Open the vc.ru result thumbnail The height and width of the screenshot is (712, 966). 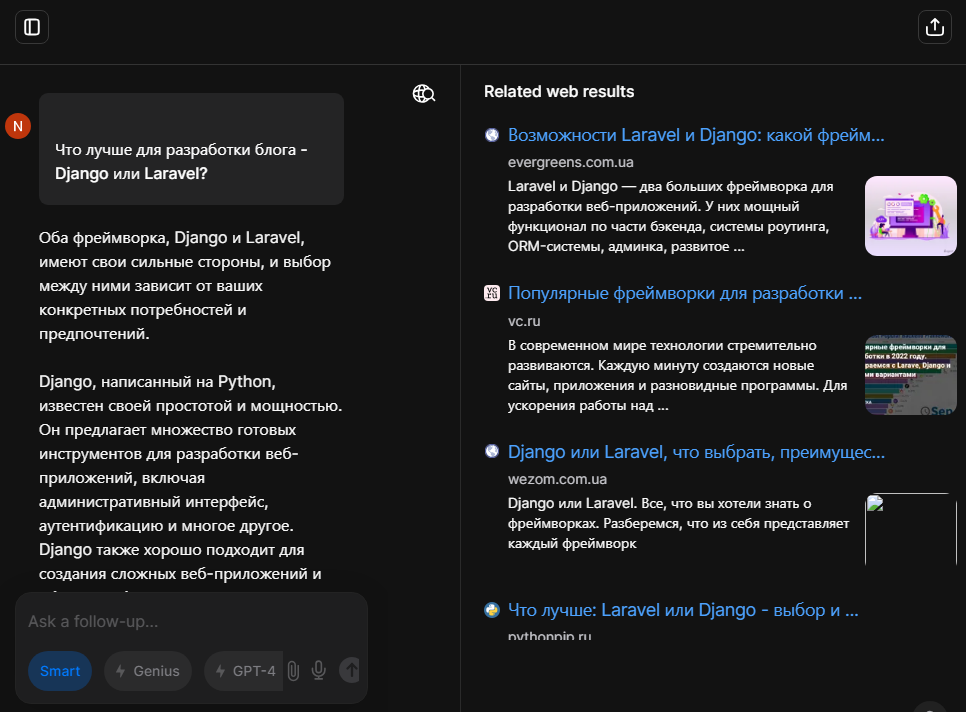click(x=911, y=375)
